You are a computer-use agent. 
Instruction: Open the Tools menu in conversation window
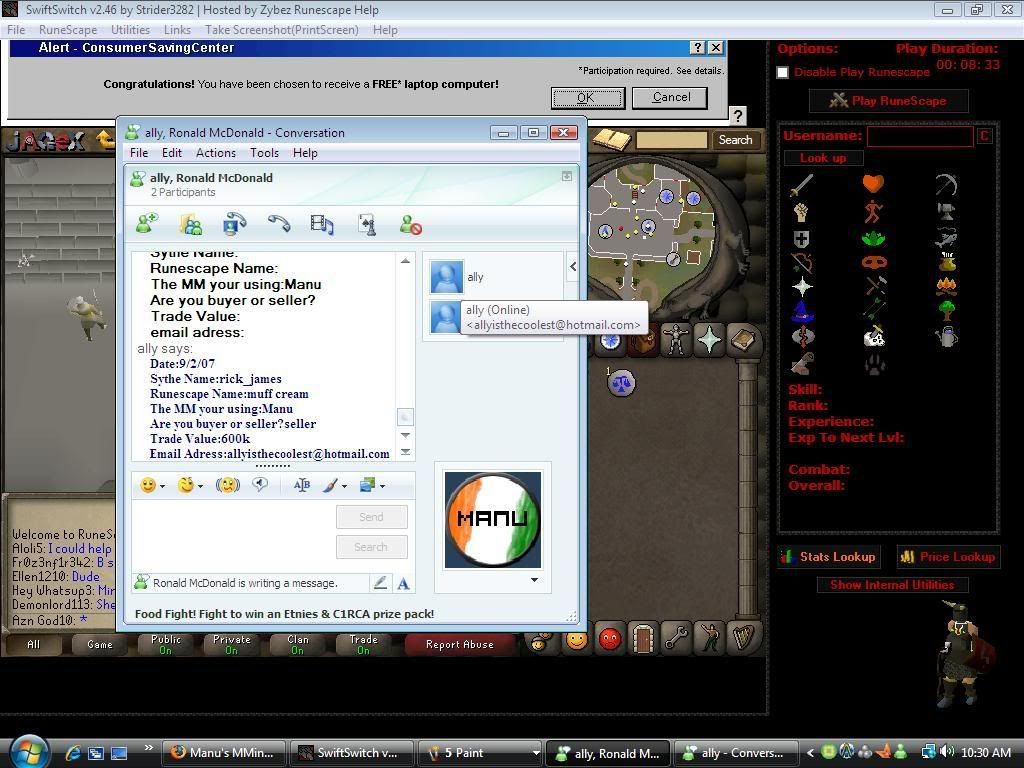(264, 153)
